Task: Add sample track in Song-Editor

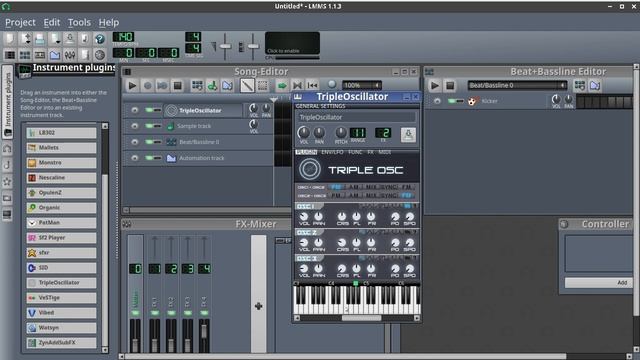Action: click(x=212, y=85)
